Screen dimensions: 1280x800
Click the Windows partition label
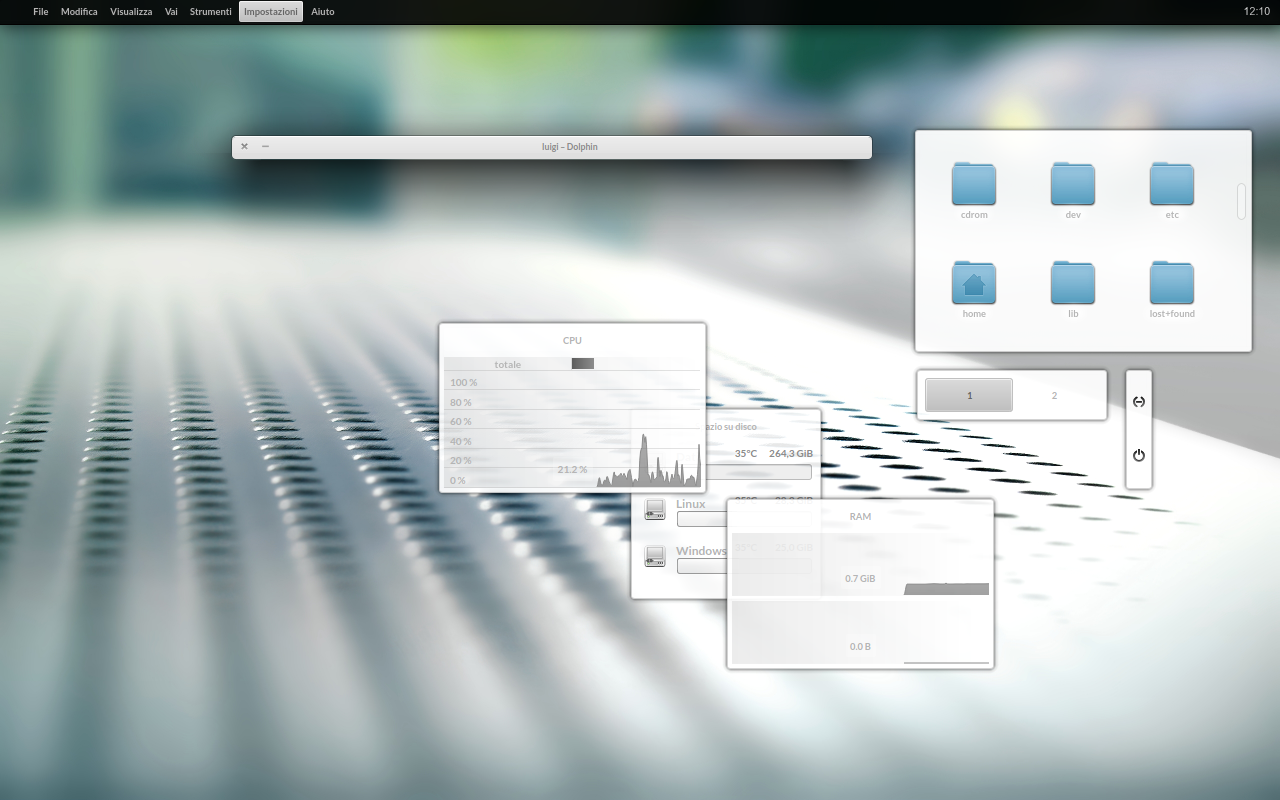701,551
